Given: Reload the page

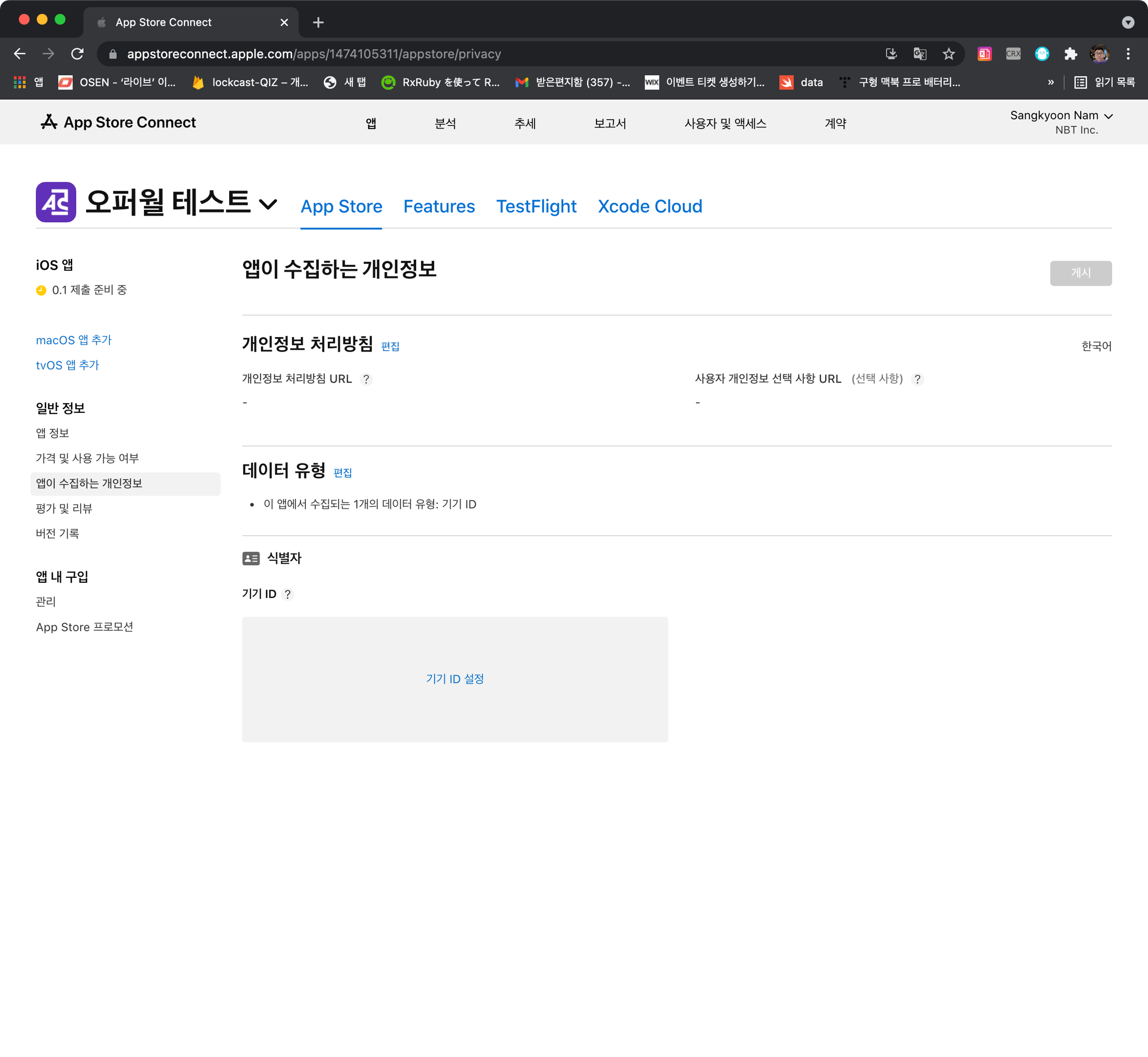Looking at the screenshot, I should click(x=77, y=54).
